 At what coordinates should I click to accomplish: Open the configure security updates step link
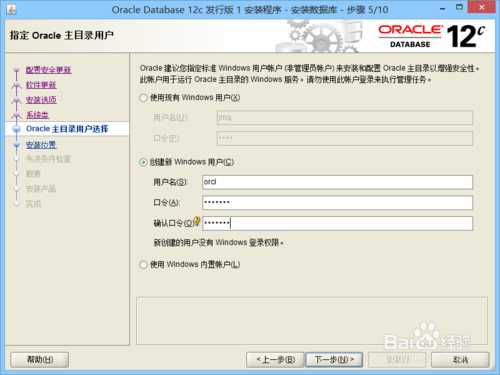point(49,70)
